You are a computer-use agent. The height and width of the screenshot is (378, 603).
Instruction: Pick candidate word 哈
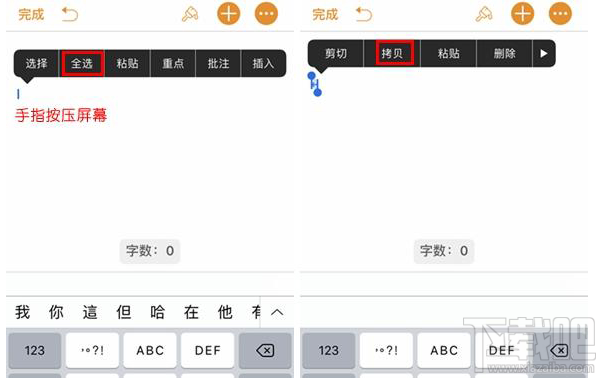click(158, 312)
